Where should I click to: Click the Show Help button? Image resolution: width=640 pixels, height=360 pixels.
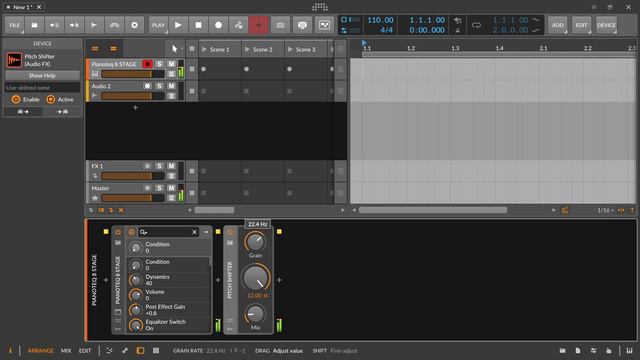(x=42, y=76)
